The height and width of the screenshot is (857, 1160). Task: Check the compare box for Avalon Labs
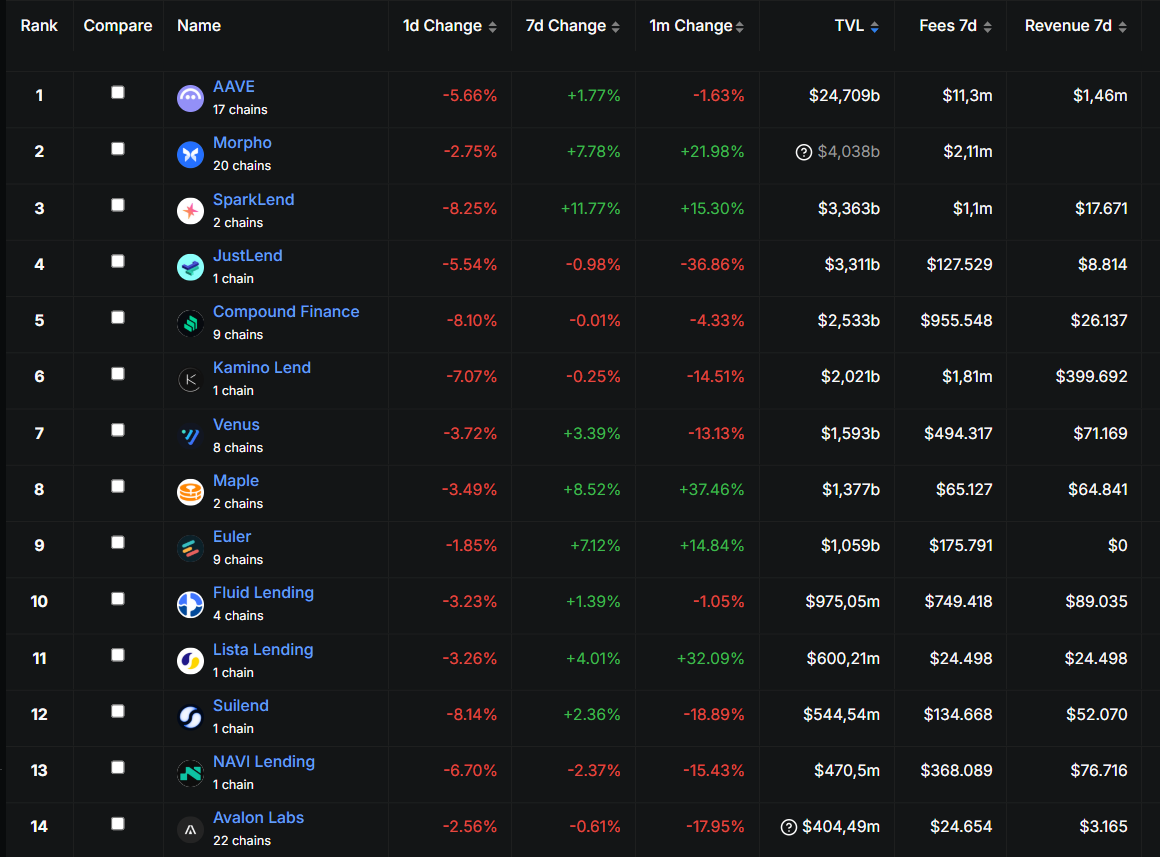118,824
